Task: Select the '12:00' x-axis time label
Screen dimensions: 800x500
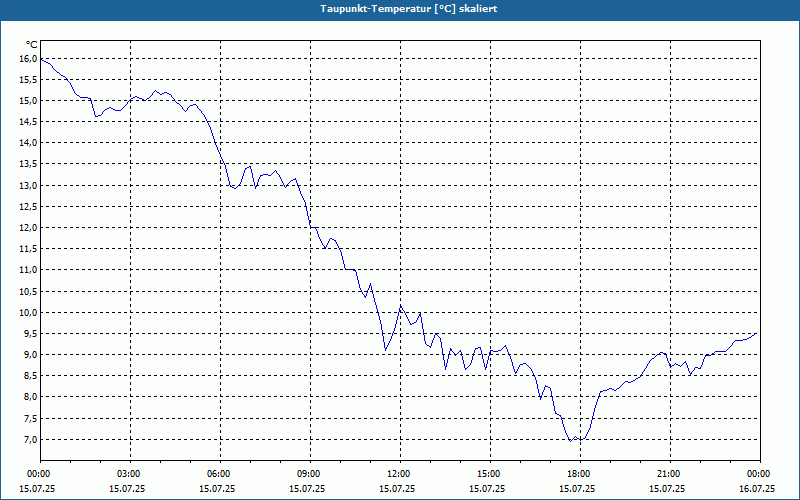Action: pos(400,474)
